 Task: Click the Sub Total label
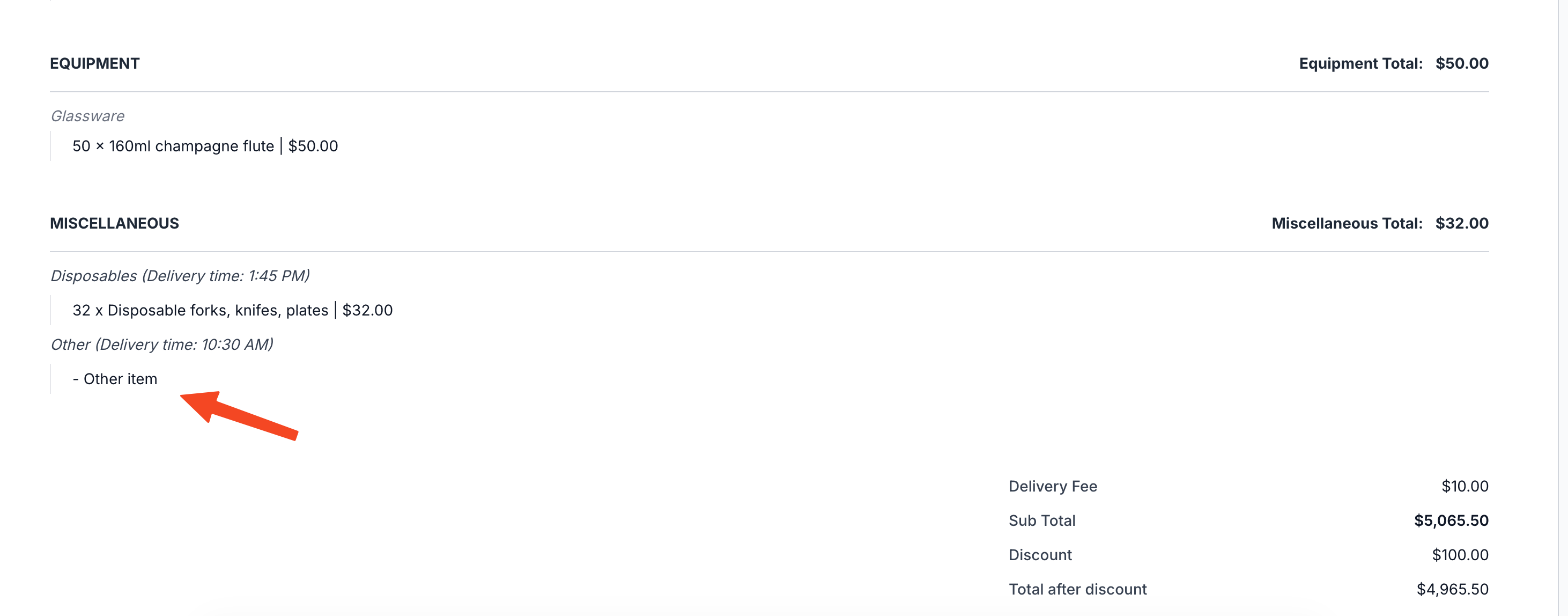1041,520
